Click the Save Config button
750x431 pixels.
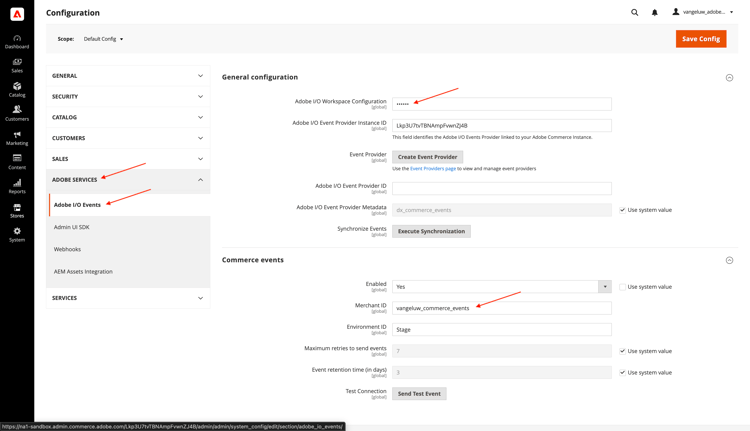click(x=701, y=39)
